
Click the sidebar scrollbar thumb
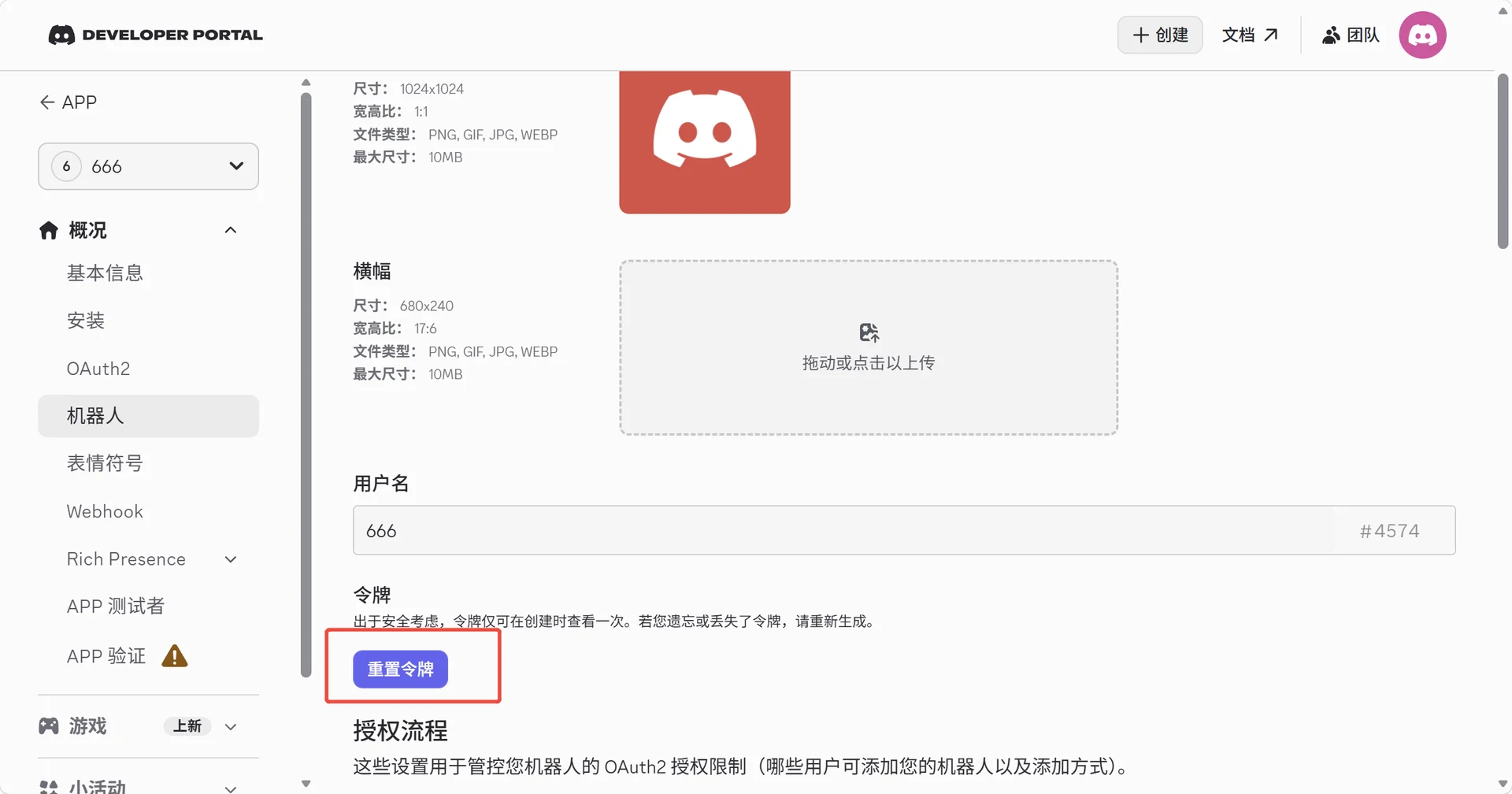click(306, 384)
